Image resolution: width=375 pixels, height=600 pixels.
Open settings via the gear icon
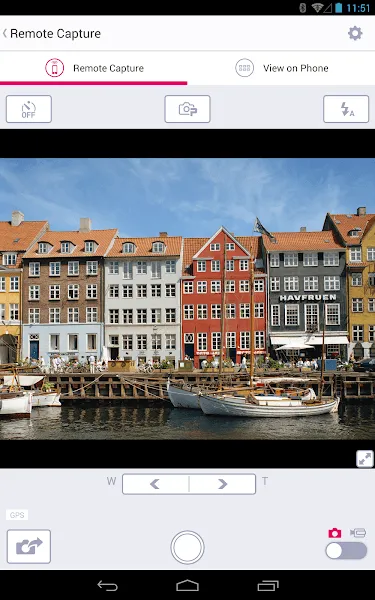(x=355, y=33)
